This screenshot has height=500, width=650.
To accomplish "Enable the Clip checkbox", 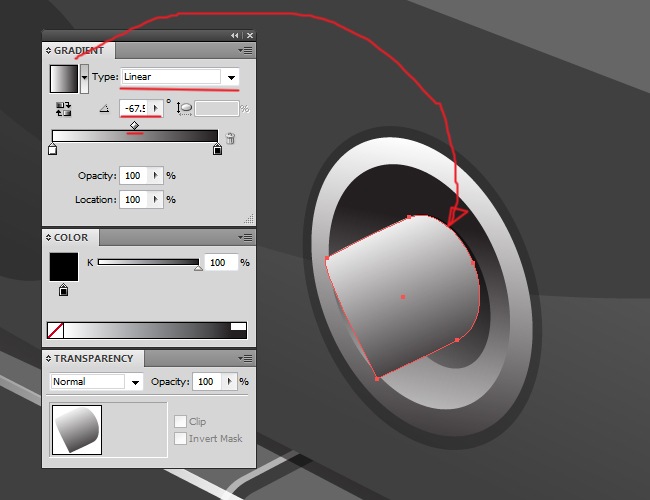I will pyautogui.click(x=180, y=422).
